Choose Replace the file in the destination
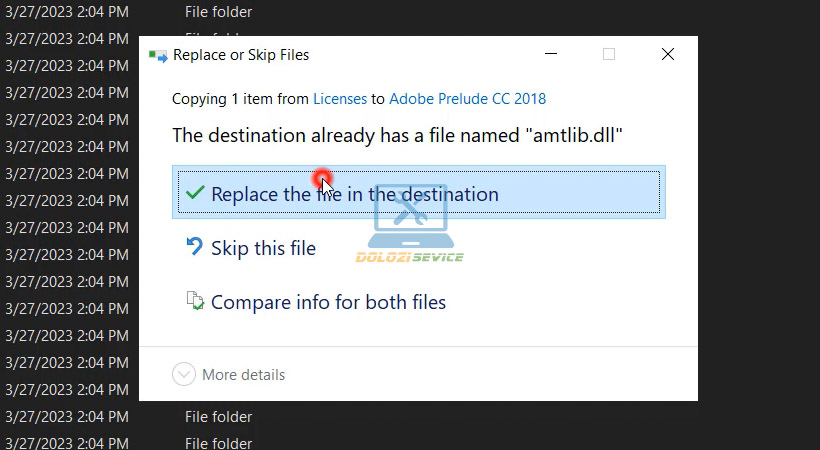This screenshot has width=820, height=450. pyautogui.click(x=418, y=193)
